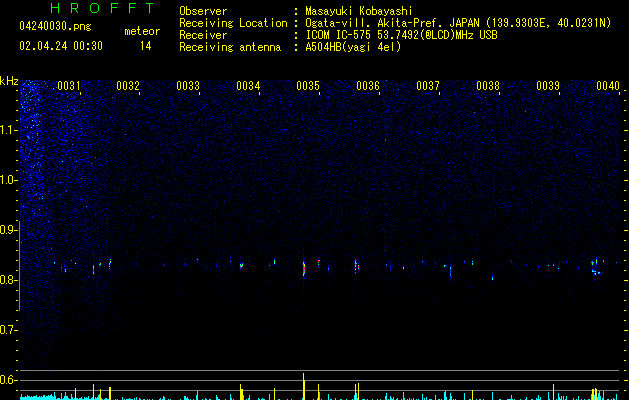Viewport: 629px width, 400px height.
Task: Click the 0.6 frequency axis label
Action: coord(8,380)
